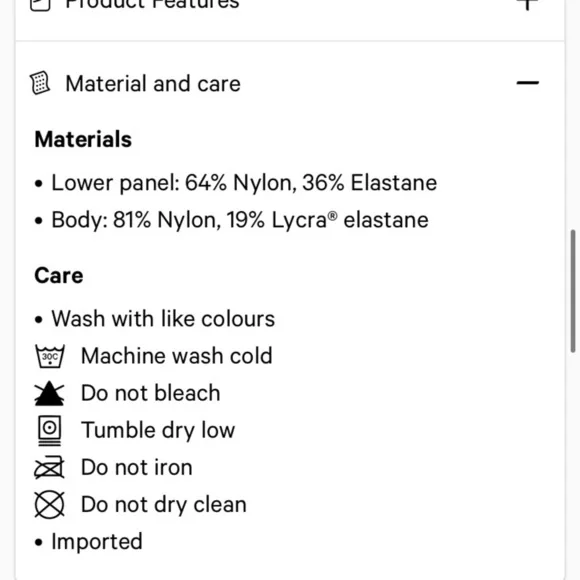This screenshot has width=580, height=580.
Task: Click Wash with like colours text
Action: [x=163, y=318]
